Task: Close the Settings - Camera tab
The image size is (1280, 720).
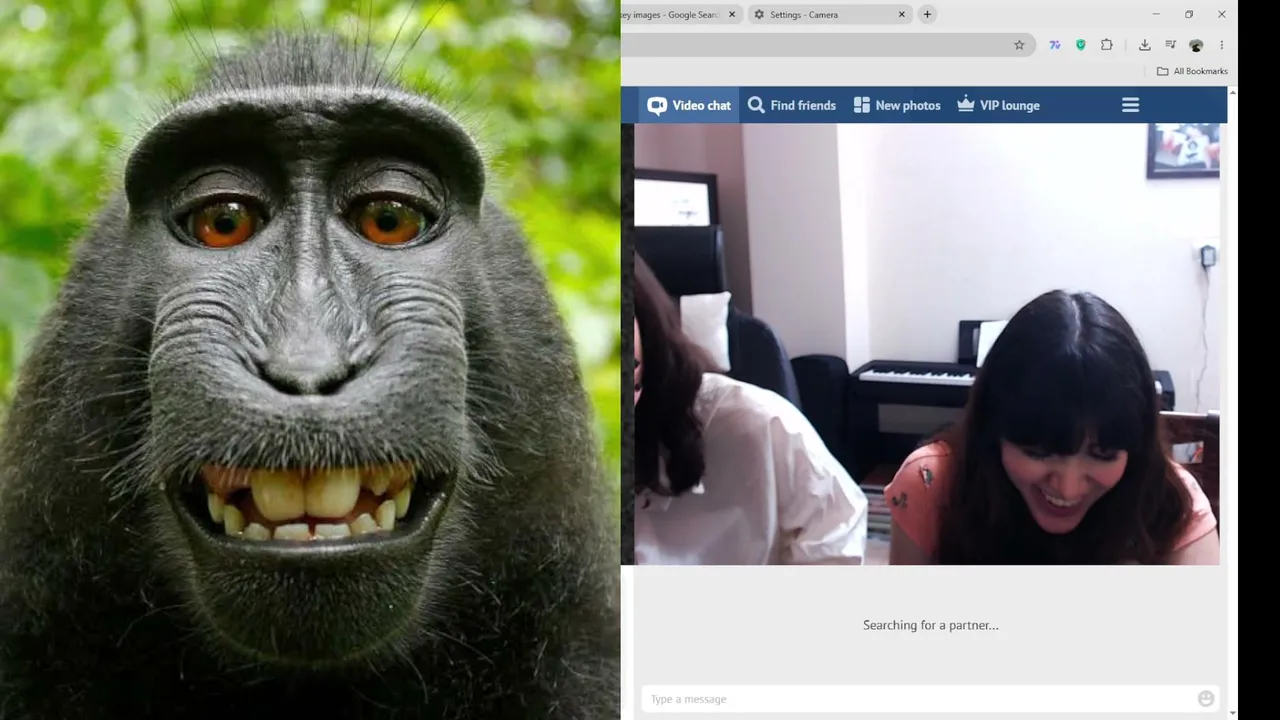Action: 902,15
